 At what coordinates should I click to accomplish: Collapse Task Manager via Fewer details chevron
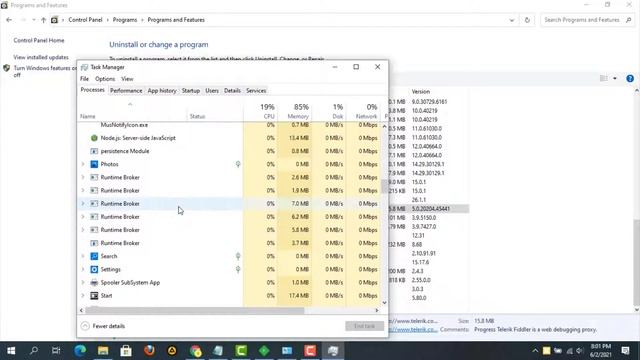pyautogui.click(x=85, y=326)
